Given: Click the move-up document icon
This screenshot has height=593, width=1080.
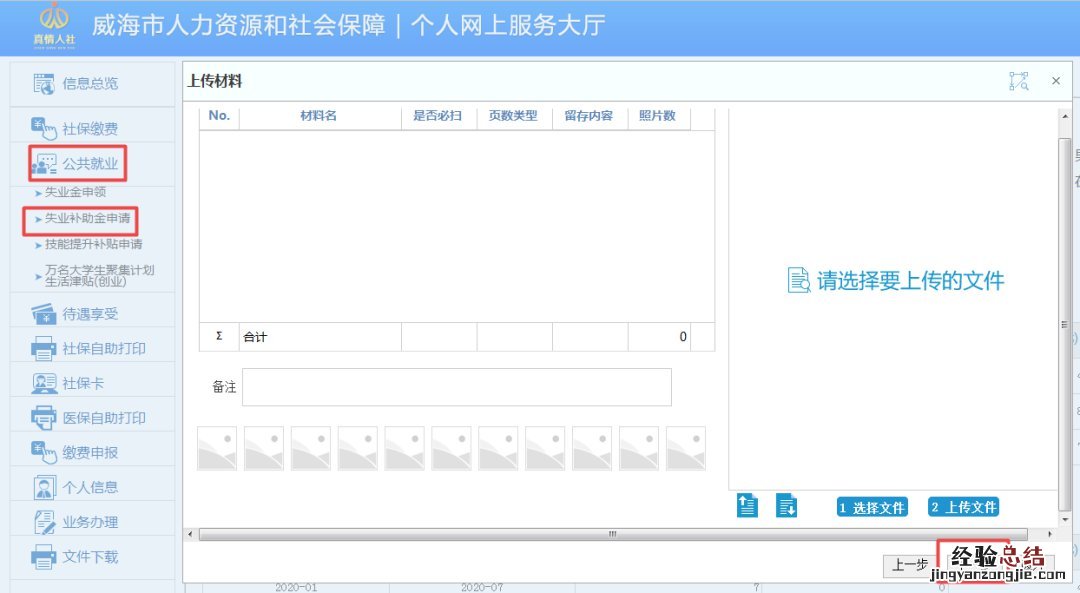Looking at the screenshot, I should point(747,506).
